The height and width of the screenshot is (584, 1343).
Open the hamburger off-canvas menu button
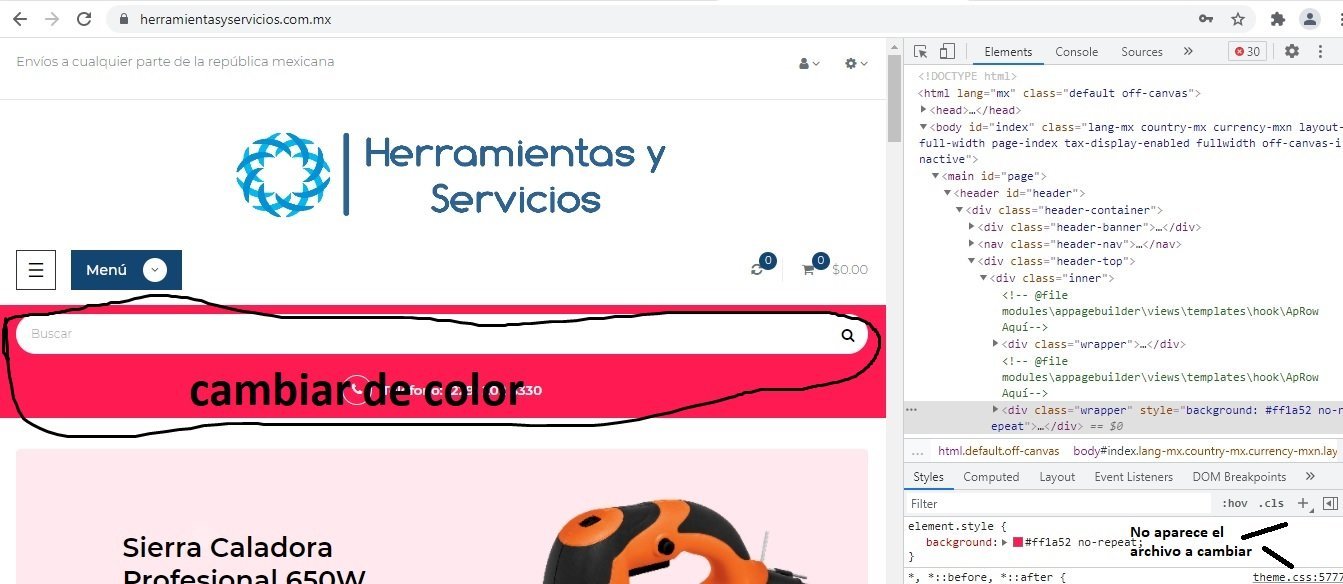tap(35, 270)
